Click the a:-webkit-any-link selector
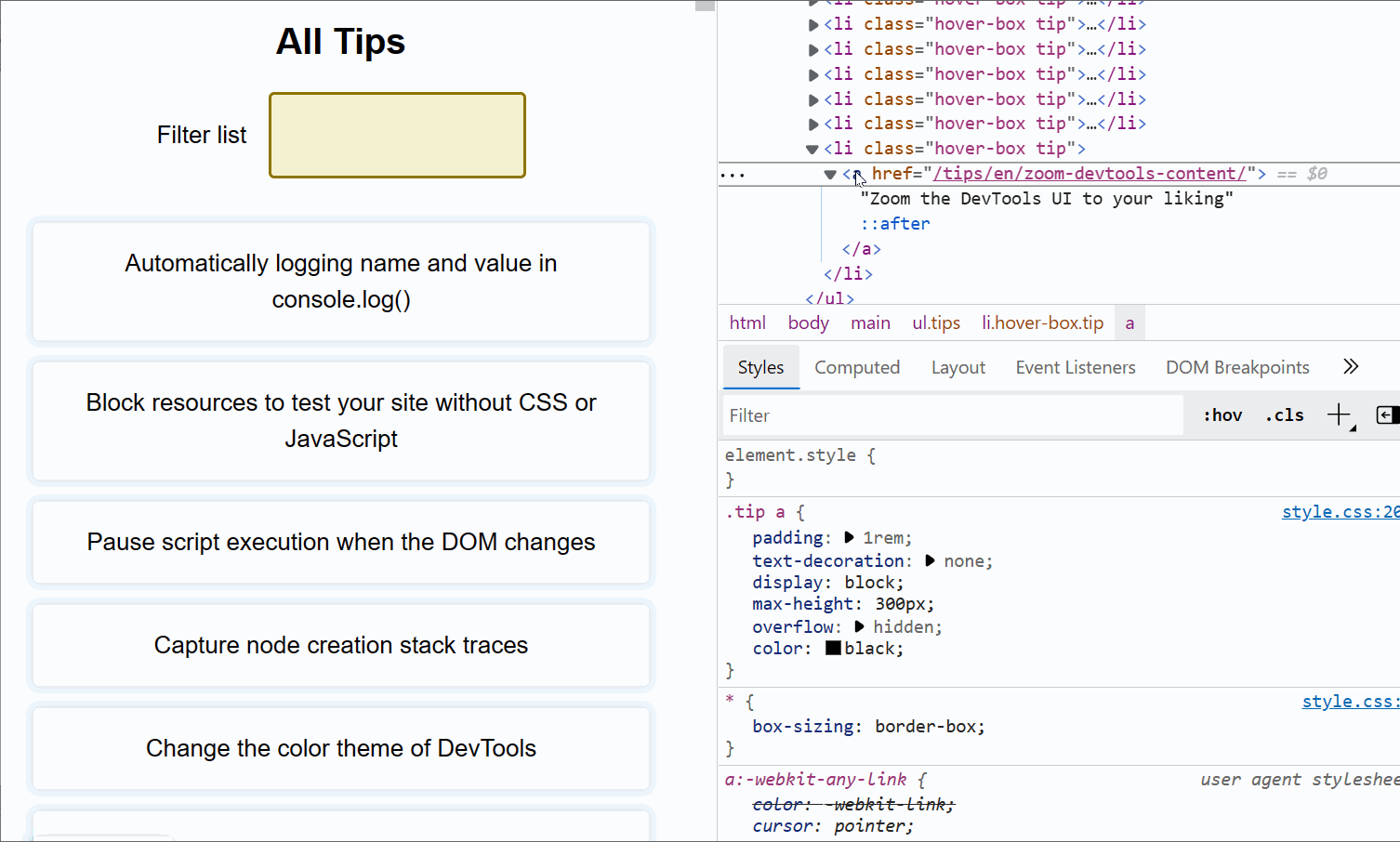1400x842 pixels. [816, 780]
